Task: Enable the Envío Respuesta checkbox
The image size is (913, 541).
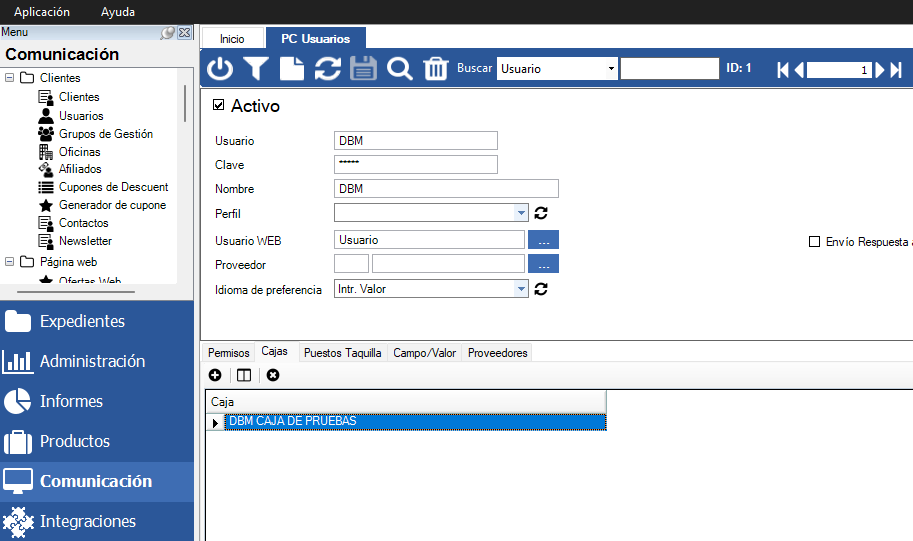Action: coord(814,242)
